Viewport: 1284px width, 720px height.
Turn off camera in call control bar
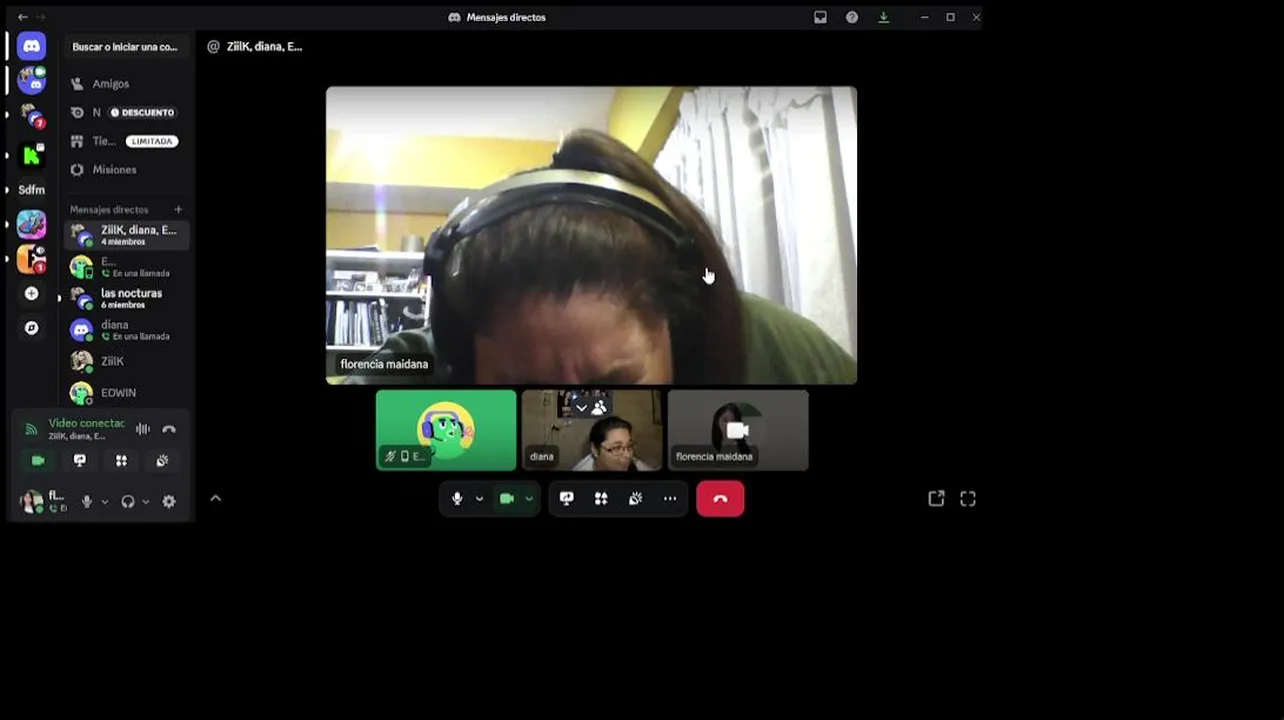507,498
